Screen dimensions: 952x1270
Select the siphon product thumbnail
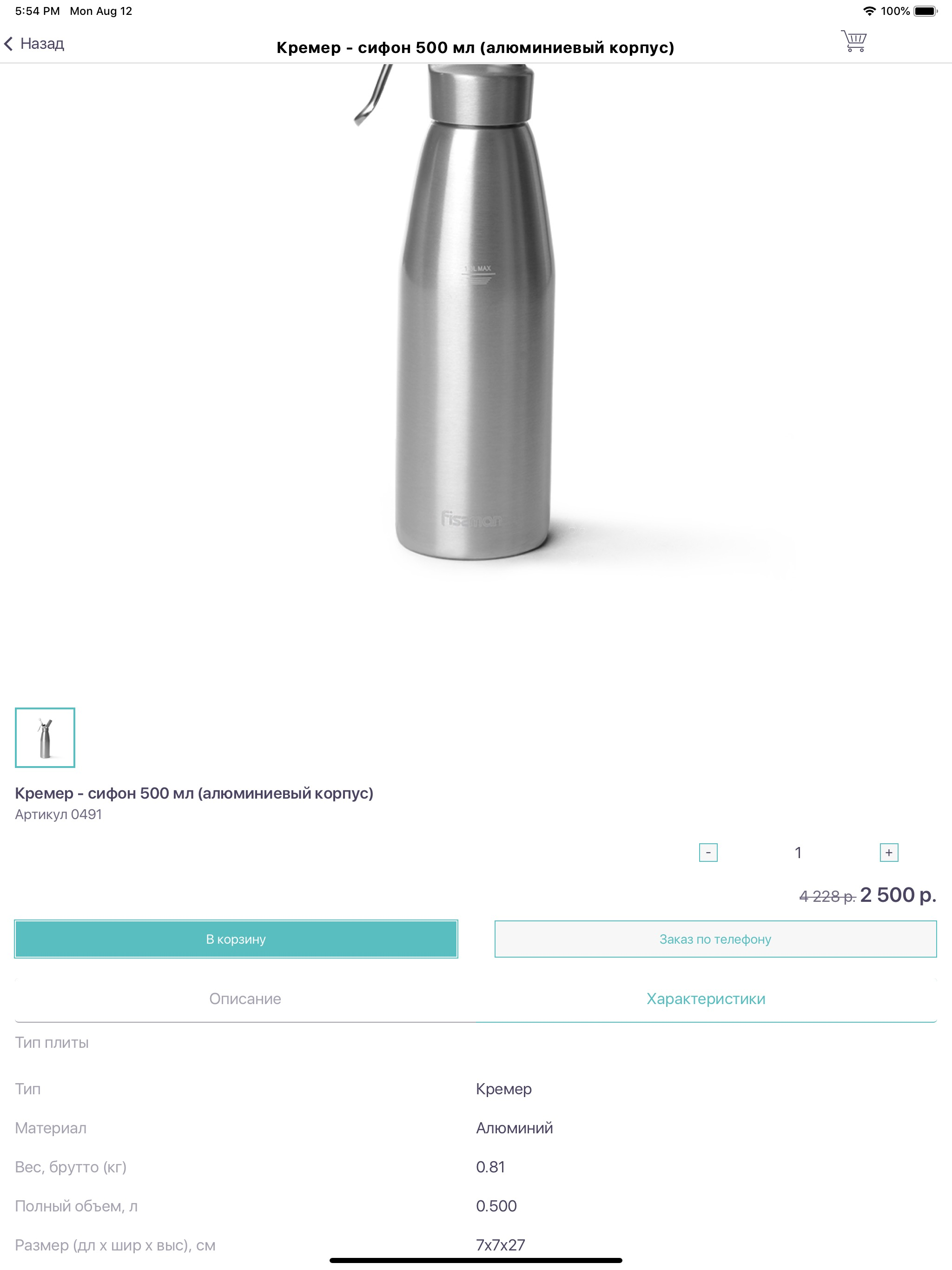pos(45,738)
